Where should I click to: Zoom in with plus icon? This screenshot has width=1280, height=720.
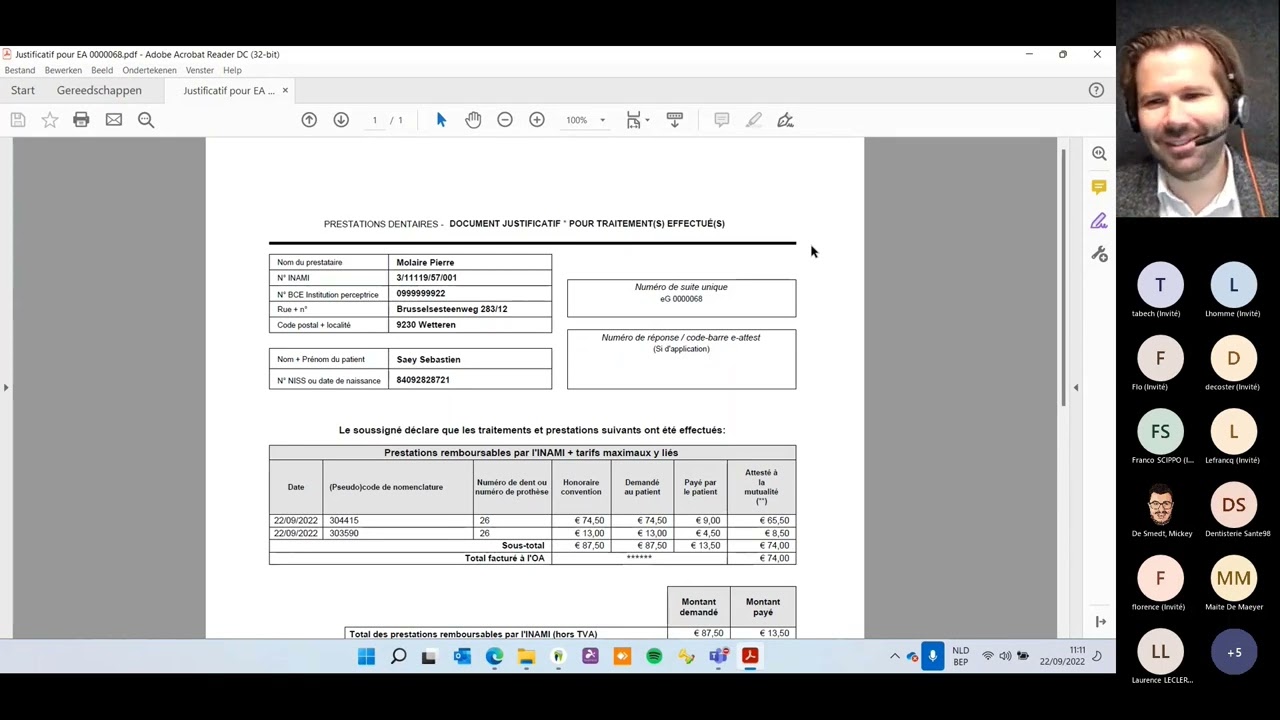[x=537, y=120]
